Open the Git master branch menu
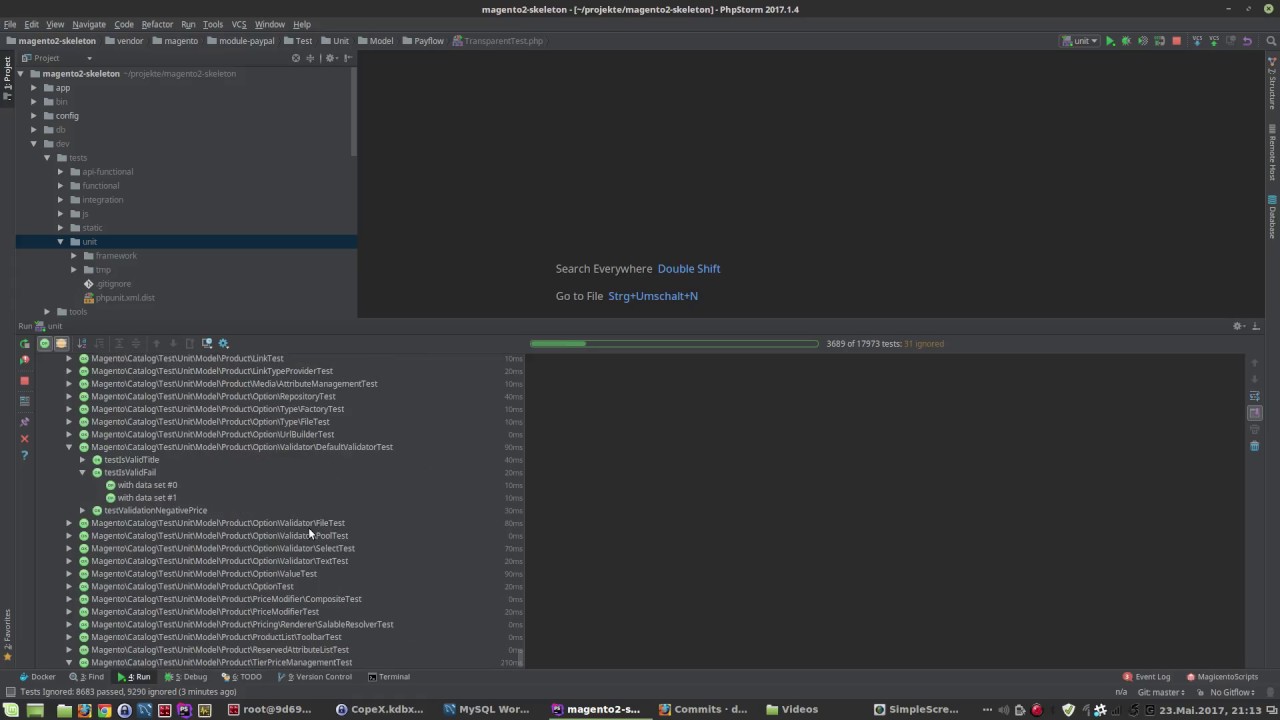 pyautogui.click(x=1161, y=692)
